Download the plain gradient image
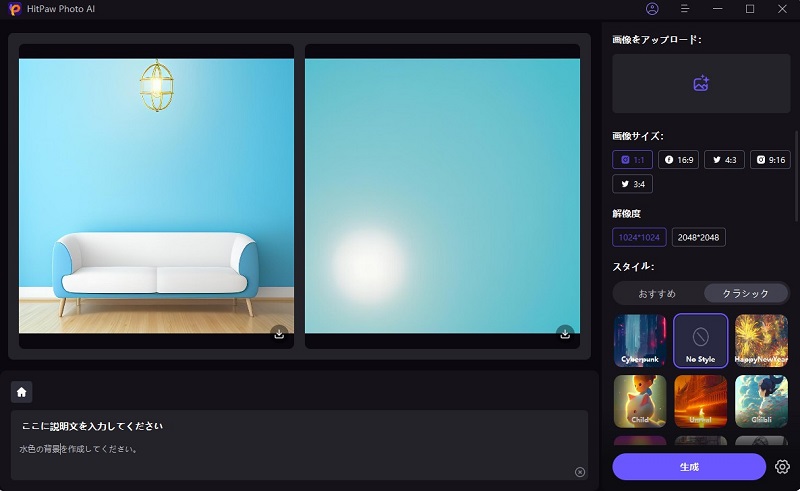 [x=565, y=333]
